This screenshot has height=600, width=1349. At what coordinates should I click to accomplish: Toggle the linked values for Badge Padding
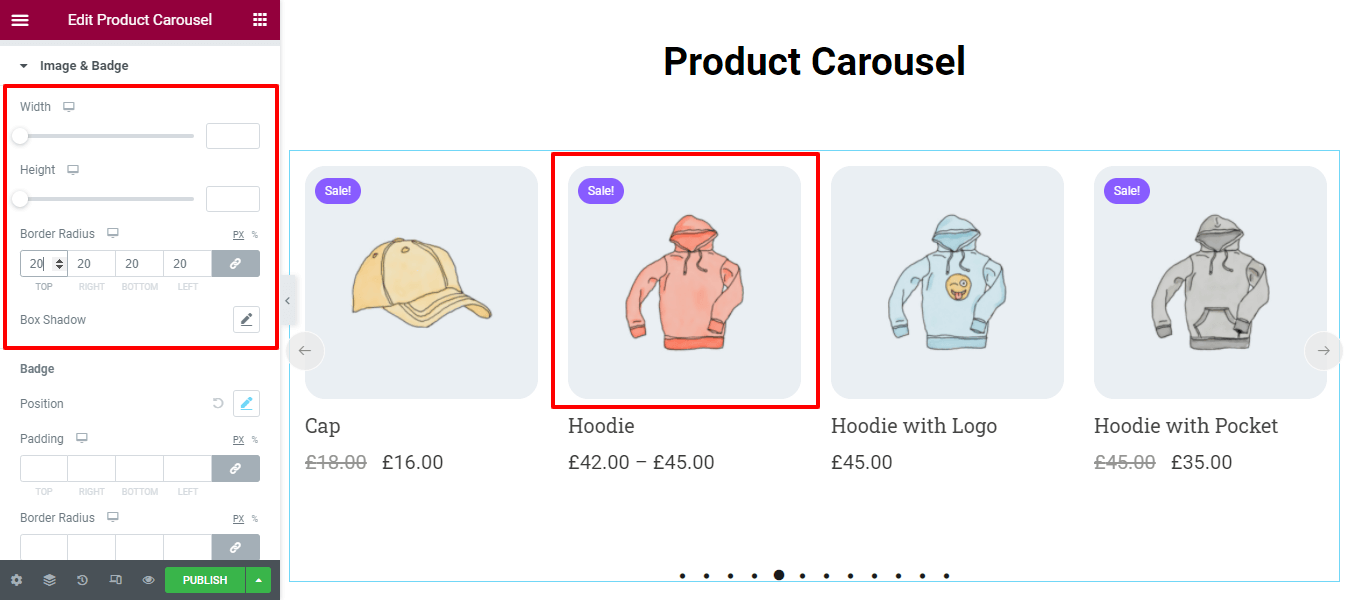click(x=236, y=469)
